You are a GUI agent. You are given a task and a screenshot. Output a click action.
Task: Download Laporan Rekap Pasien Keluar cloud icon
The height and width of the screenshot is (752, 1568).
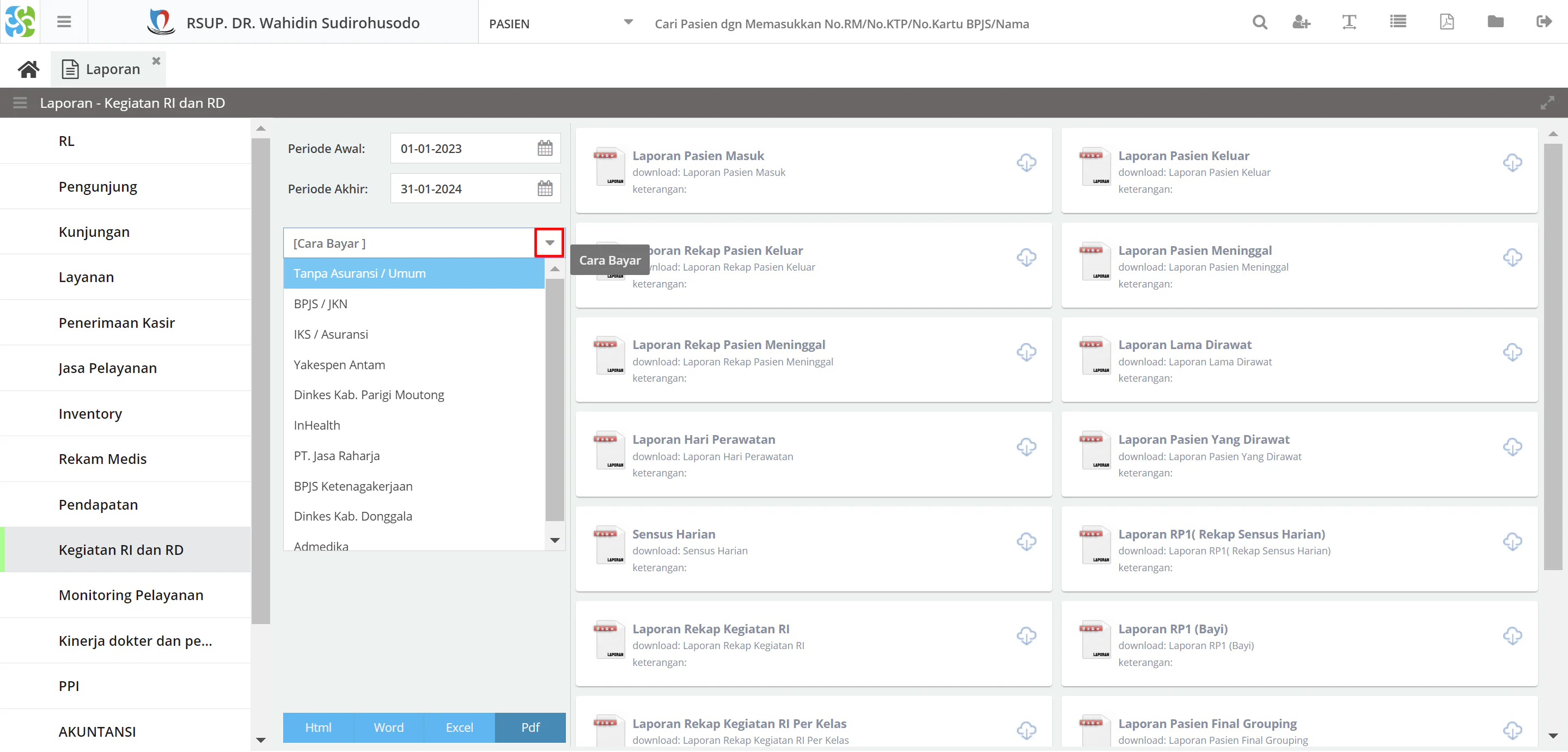click(x=1026, y=258)
